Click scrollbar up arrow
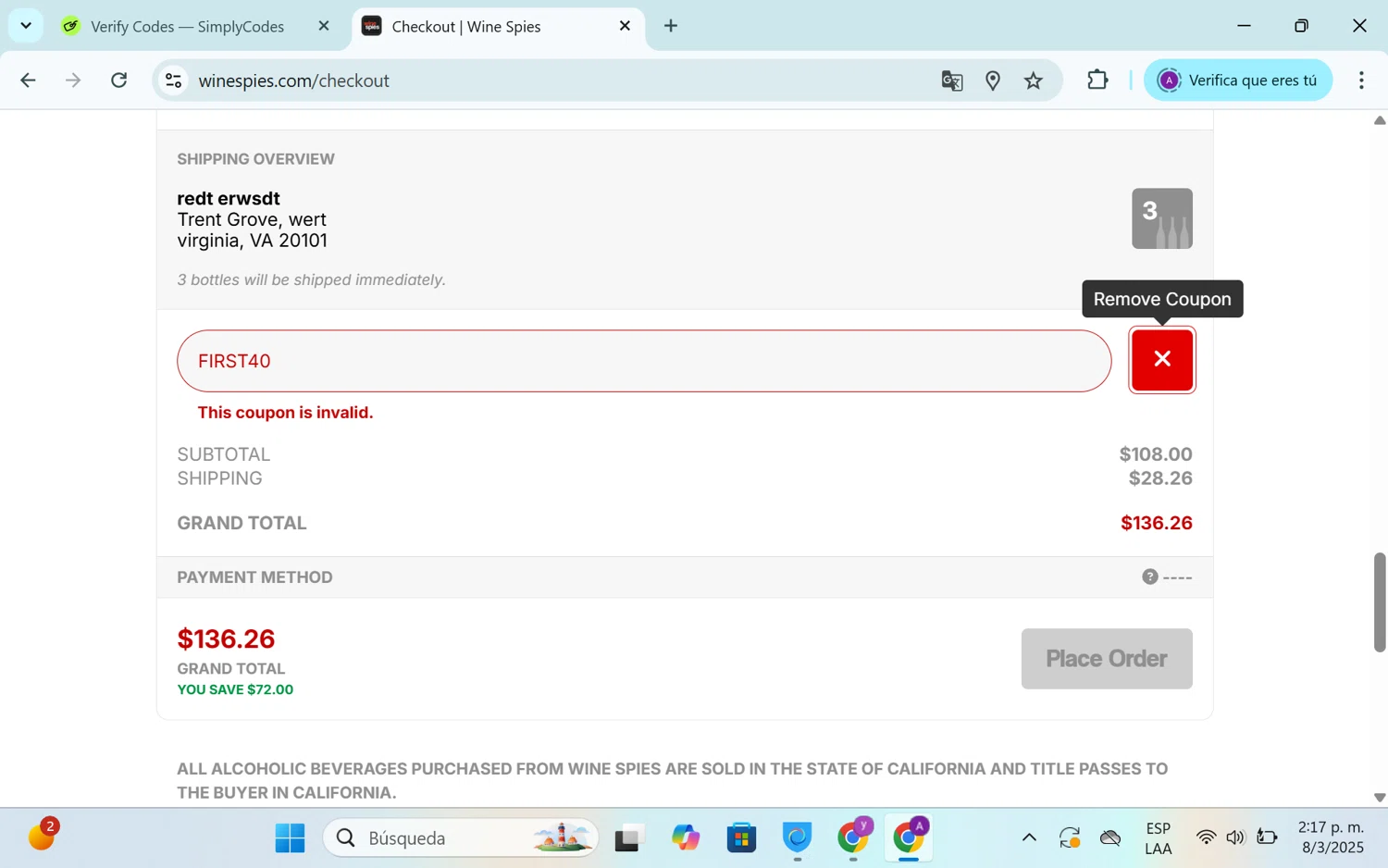 pyautogui.click(x=1380, y=120)
